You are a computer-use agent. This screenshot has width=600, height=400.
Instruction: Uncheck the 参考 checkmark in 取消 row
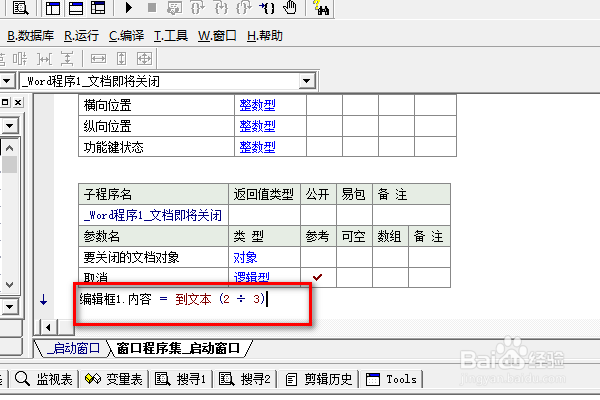pyautogui.click(x=318, y=277)
